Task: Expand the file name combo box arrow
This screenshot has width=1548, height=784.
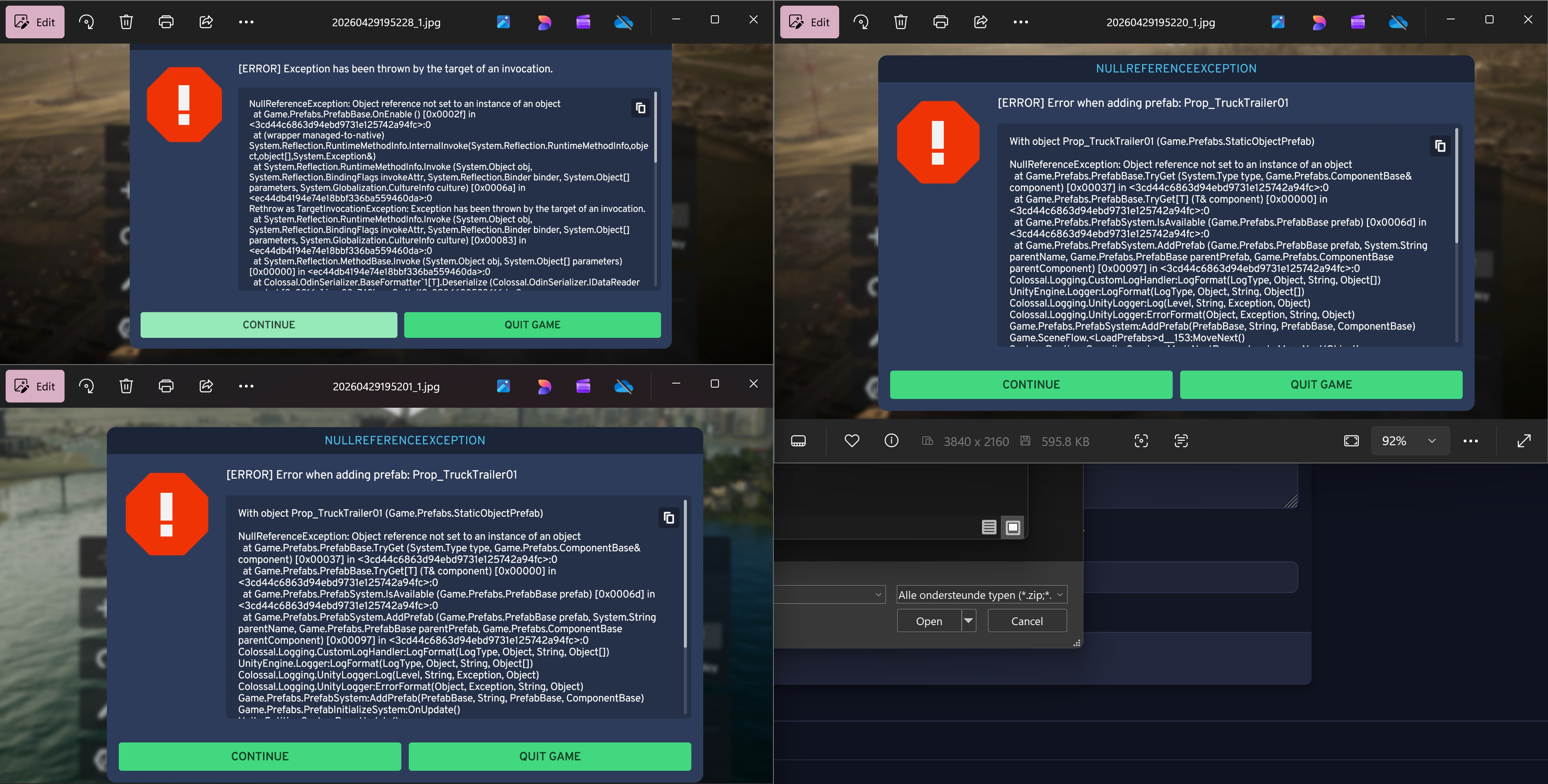Action: (879, 595)
